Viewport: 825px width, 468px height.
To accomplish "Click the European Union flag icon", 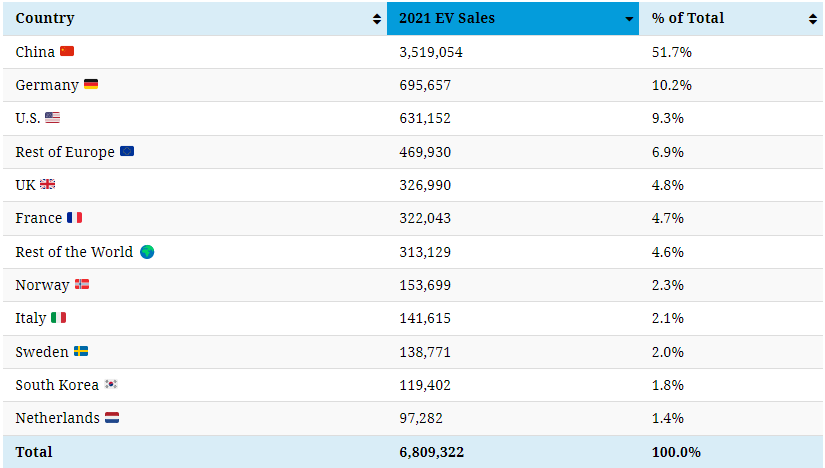I will click(127, 152).
